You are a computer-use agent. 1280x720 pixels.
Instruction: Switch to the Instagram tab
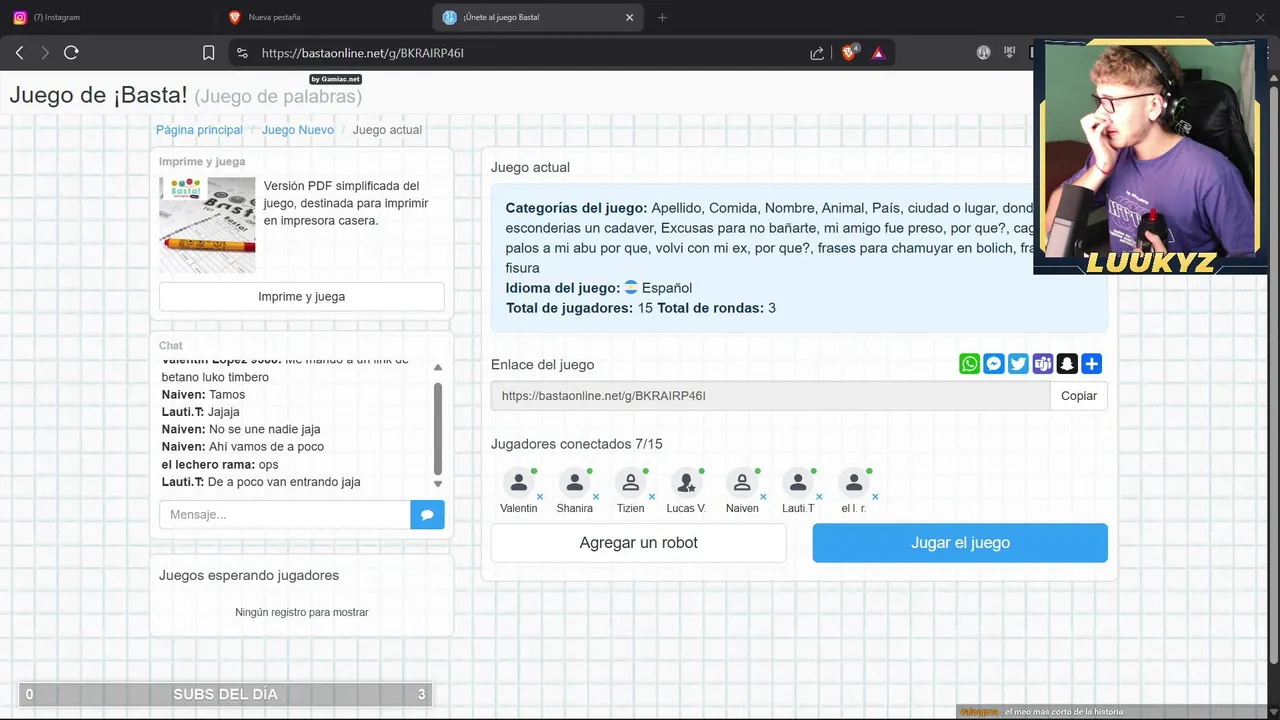pos(108,17)
